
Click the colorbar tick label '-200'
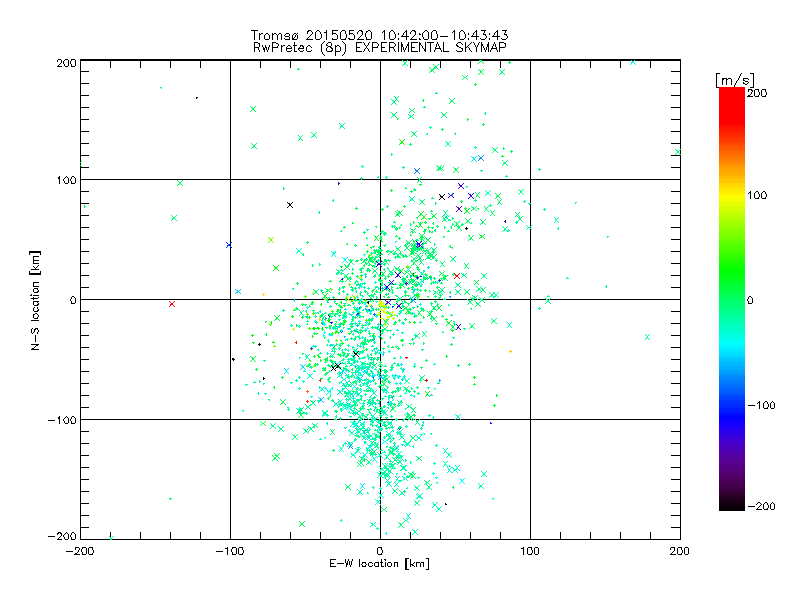click(761, 506)
